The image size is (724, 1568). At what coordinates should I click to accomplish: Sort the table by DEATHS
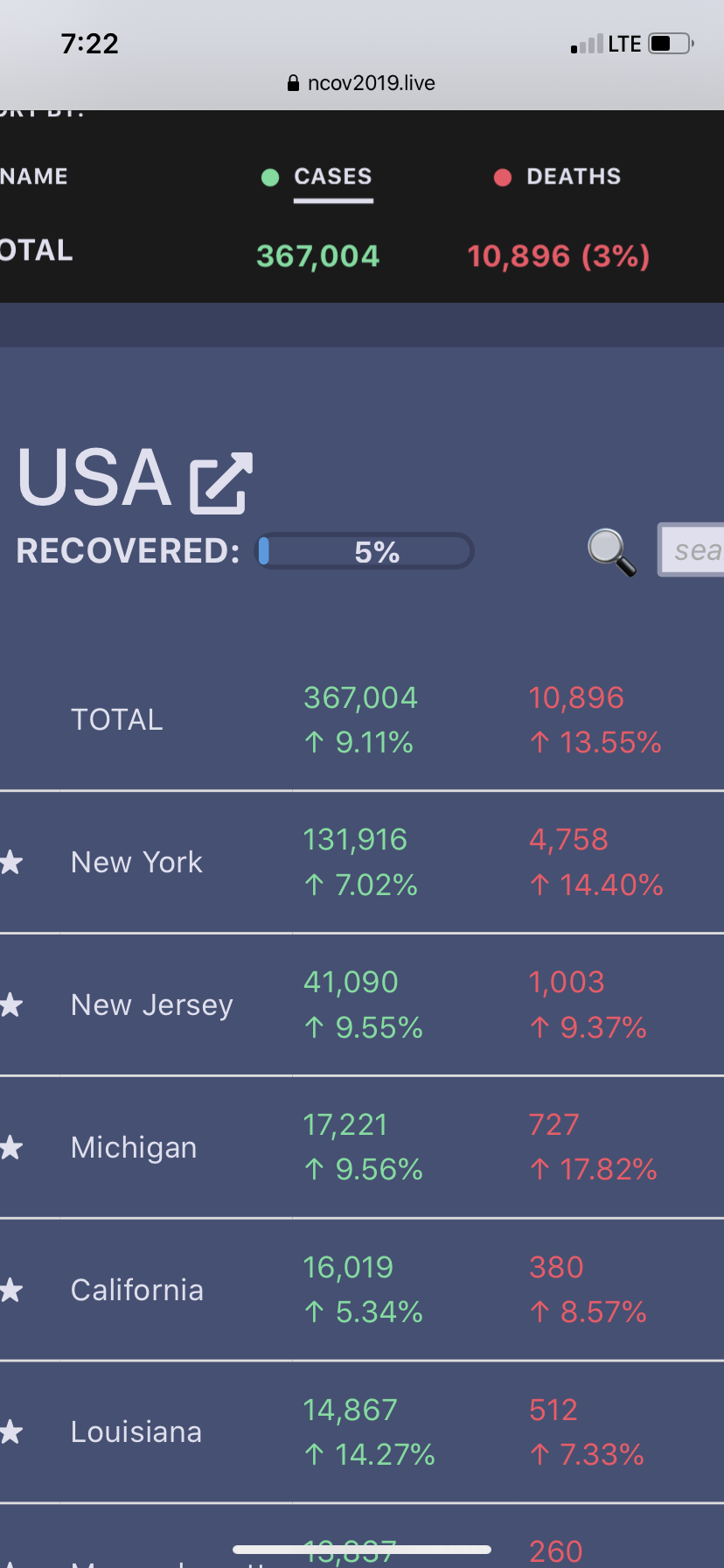pyautogui.click(x=574, y=177)
